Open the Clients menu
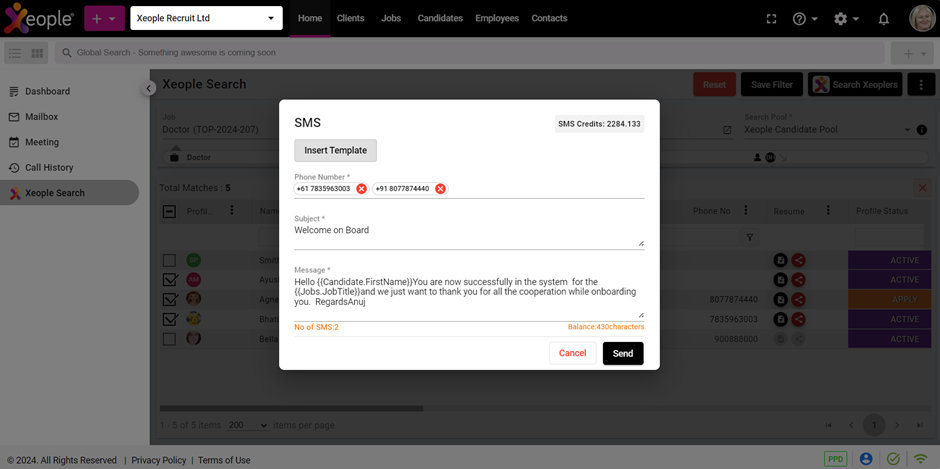This screenshot has height=469, width=940. coord(350,18)
